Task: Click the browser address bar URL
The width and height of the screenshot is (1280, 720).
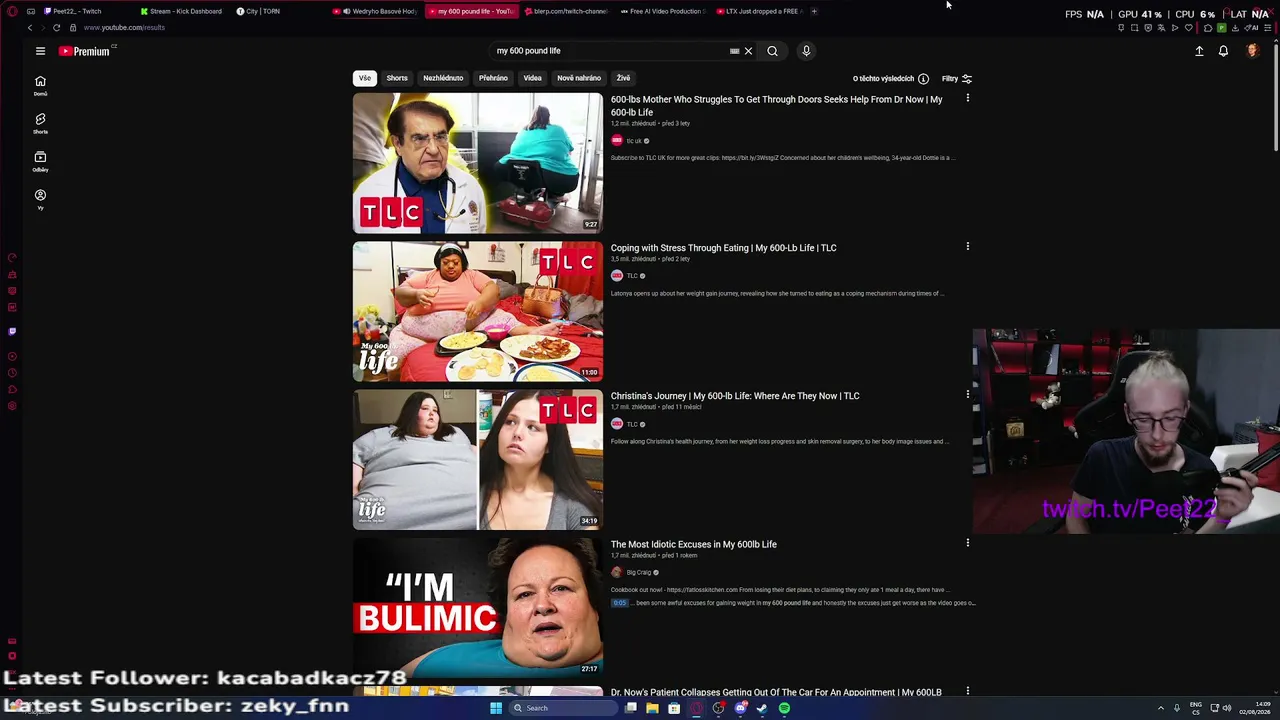Action: coord(125,27)
